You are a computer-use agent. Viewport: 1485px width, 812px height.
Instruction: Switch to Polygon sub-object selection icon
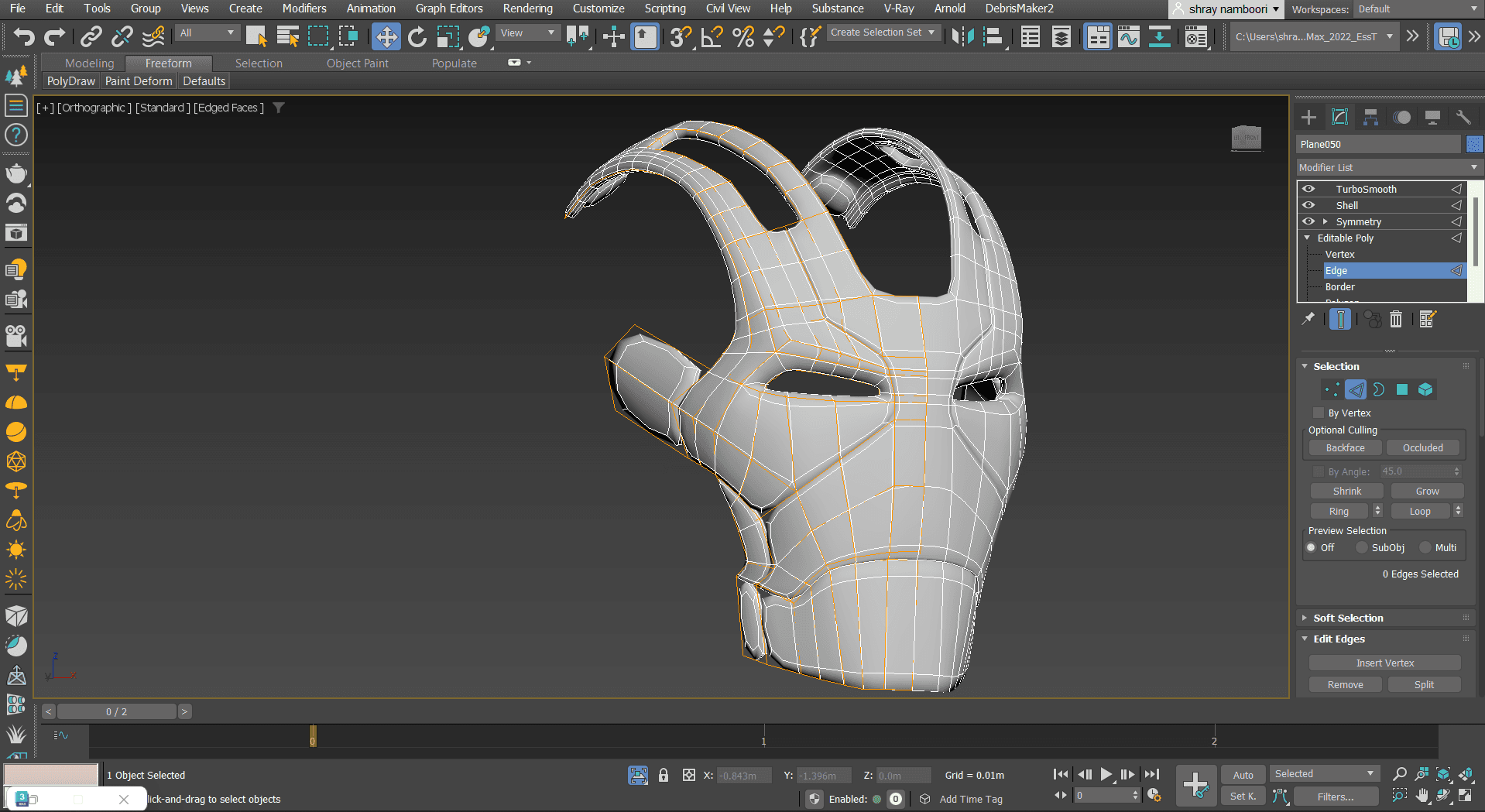pos(1401,389)
